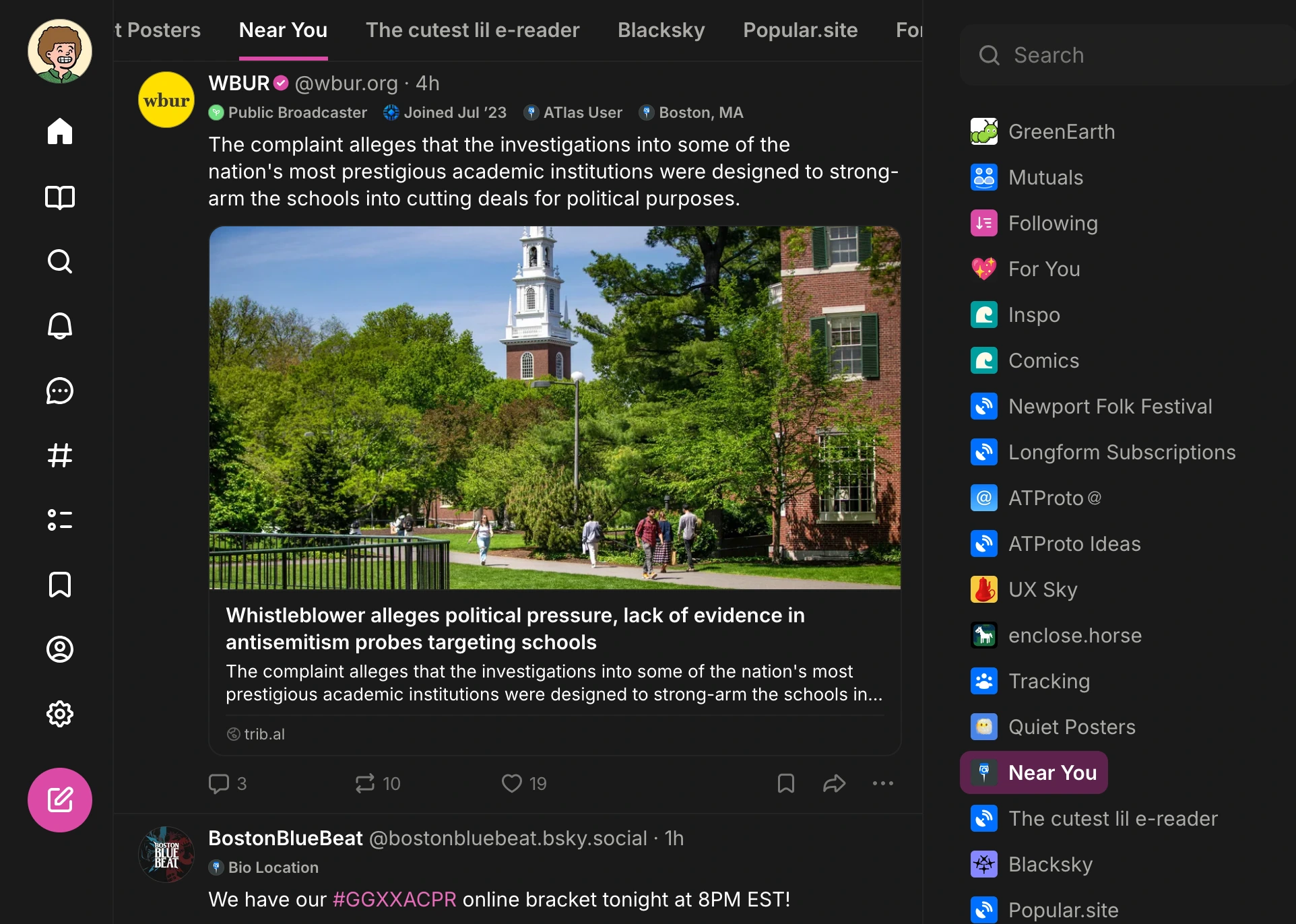Open the WBUR article image thumbnail

[x=555, y=408]
